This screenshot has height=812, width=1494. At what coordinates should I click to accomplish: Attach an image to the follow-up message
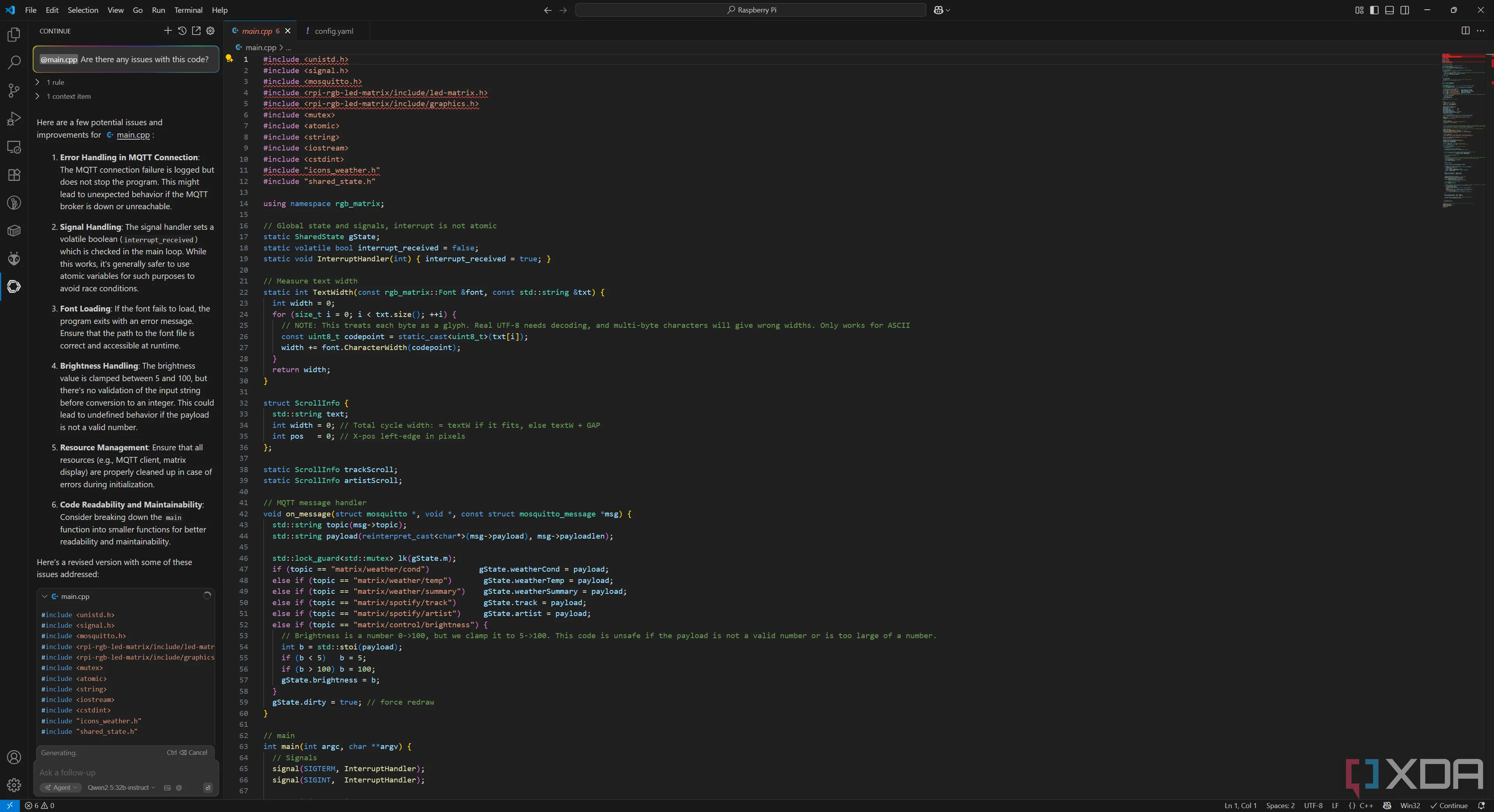click(x=167, y=787)
